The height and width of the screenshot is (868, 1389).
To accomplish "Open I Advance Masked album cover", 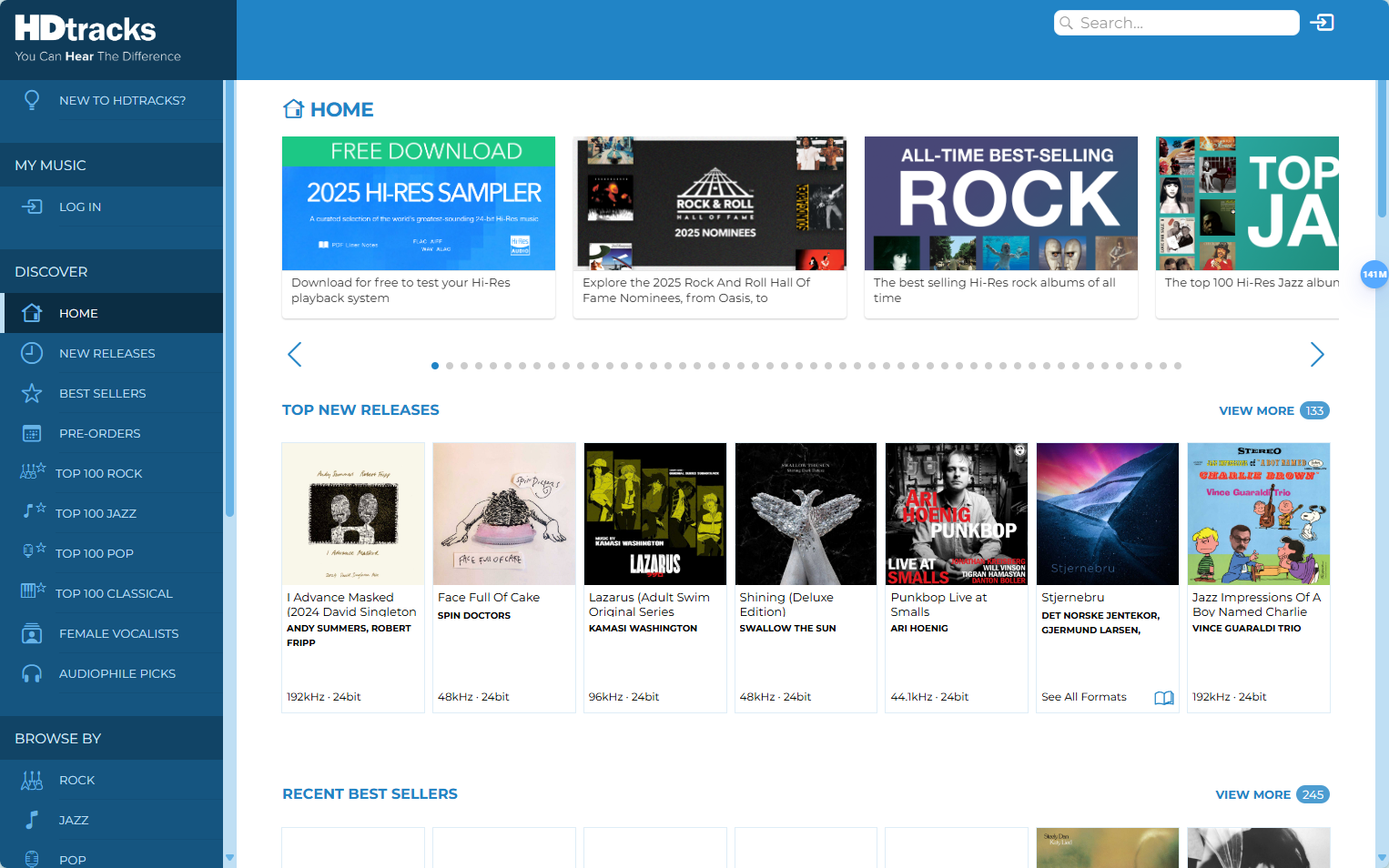I will click(353, 514).
